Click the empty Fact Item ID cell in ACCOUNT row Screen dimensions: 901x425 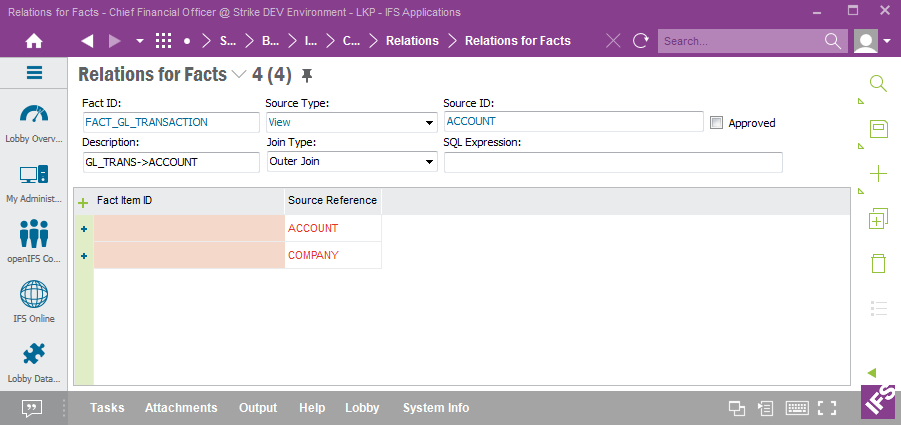coord(189,229)
